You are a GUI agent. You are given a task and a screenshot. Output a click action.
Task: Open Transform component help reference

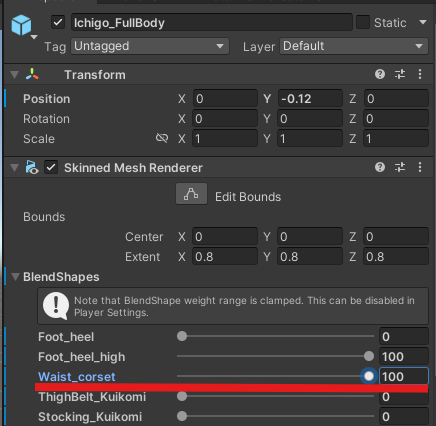point(380,74)
